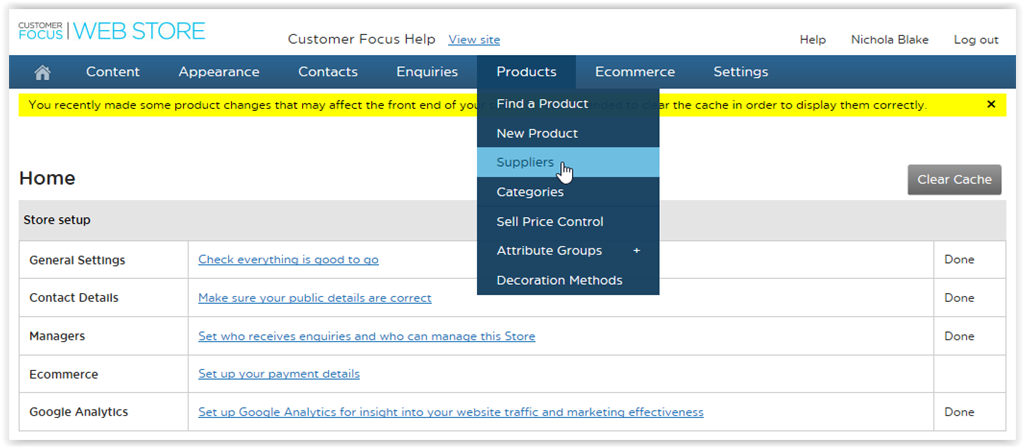Dismiss the yellow cache warning banner

click(991, 104)
